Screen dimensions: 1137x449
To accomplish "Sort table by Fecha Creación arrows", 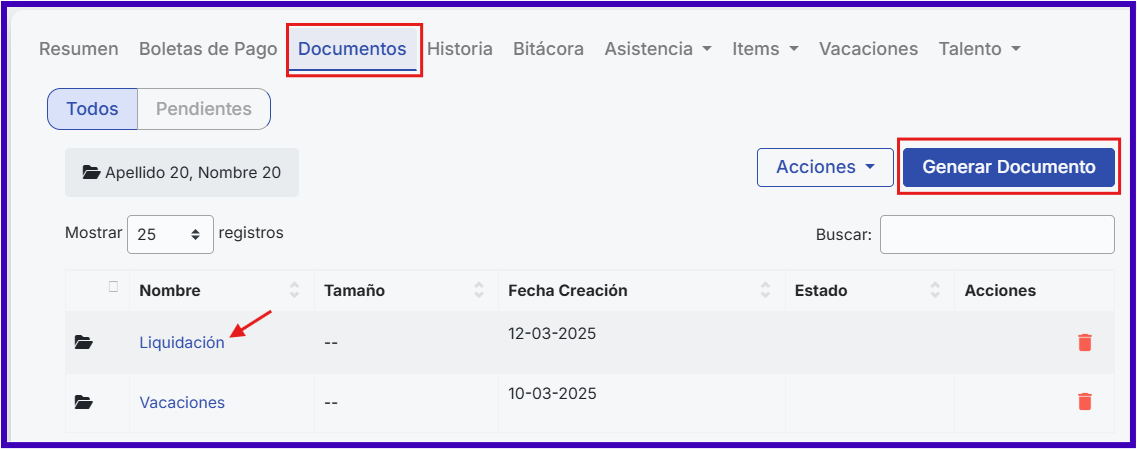I will (x=765, y=290).
